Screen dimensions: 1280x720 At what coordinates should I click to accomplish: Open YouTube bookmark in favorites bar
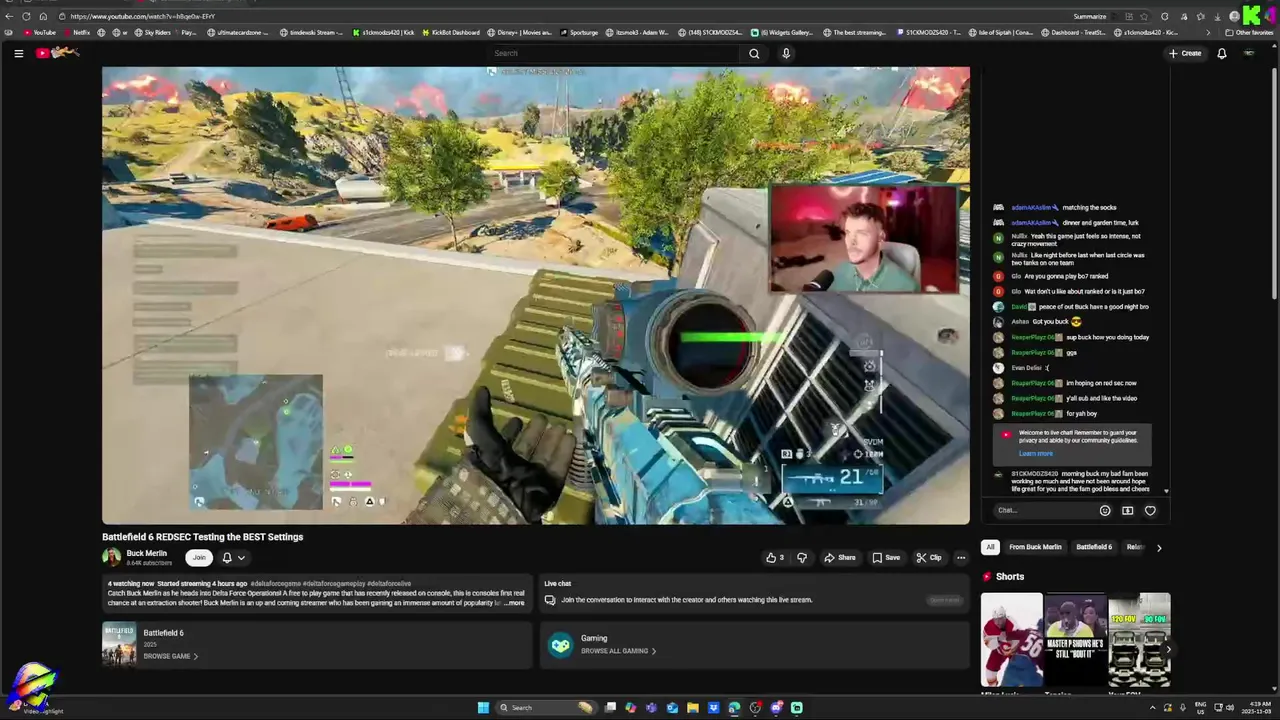click(39, 32)
